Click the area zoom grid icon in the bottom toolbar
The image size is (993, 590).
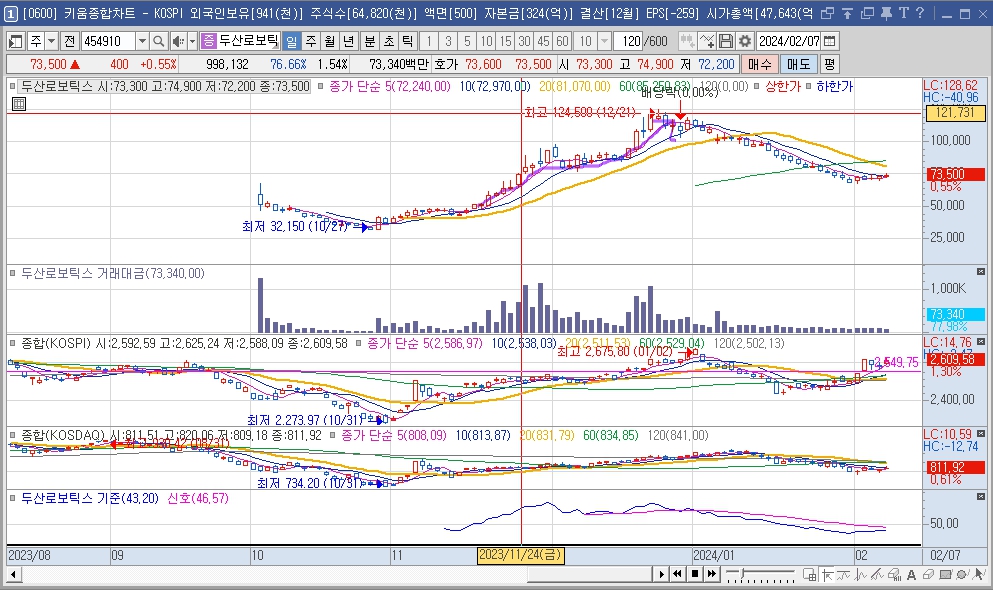809,575
